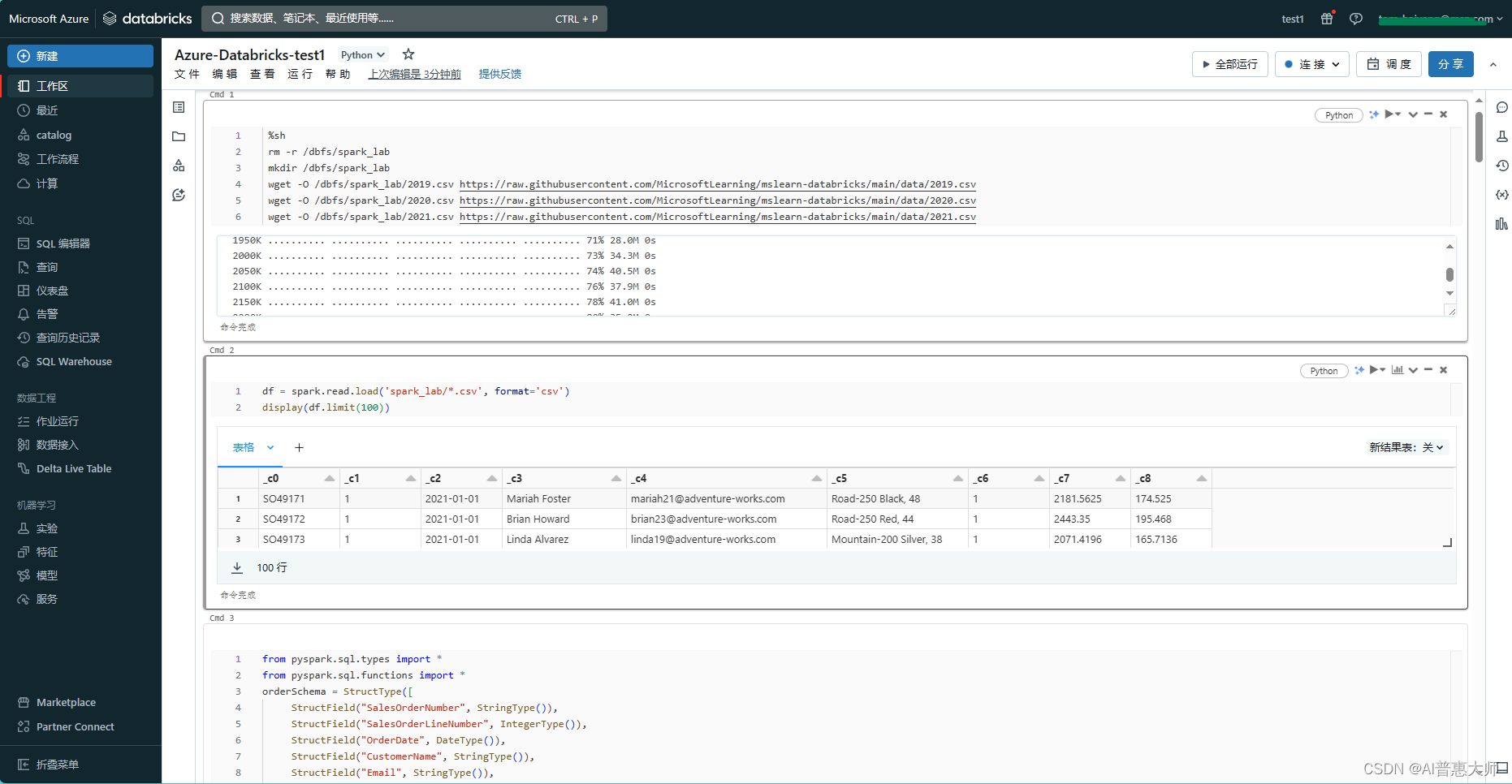Delete the Cmd 1 cell with X icon
1512x784 pixels.
pyautogui.click(x=1444, y=114)
